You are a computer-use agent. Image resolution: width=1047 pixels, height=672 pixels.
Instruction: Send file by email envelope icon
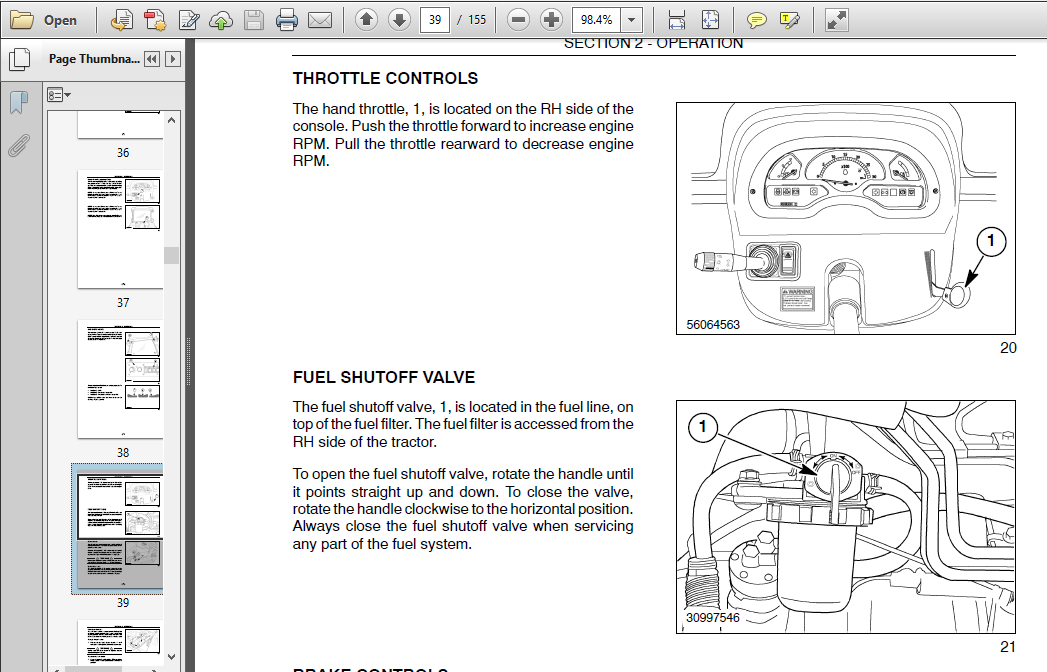[x=320, y=20]
